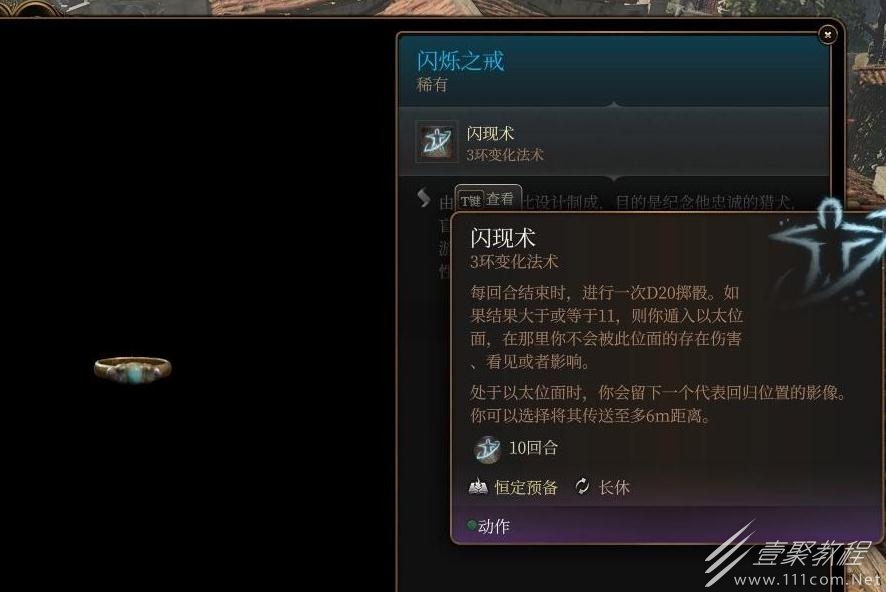This screenshot has width=886, height=592.
Task: Click the 10回合 duration icon
Action: [x=487, y=450]
